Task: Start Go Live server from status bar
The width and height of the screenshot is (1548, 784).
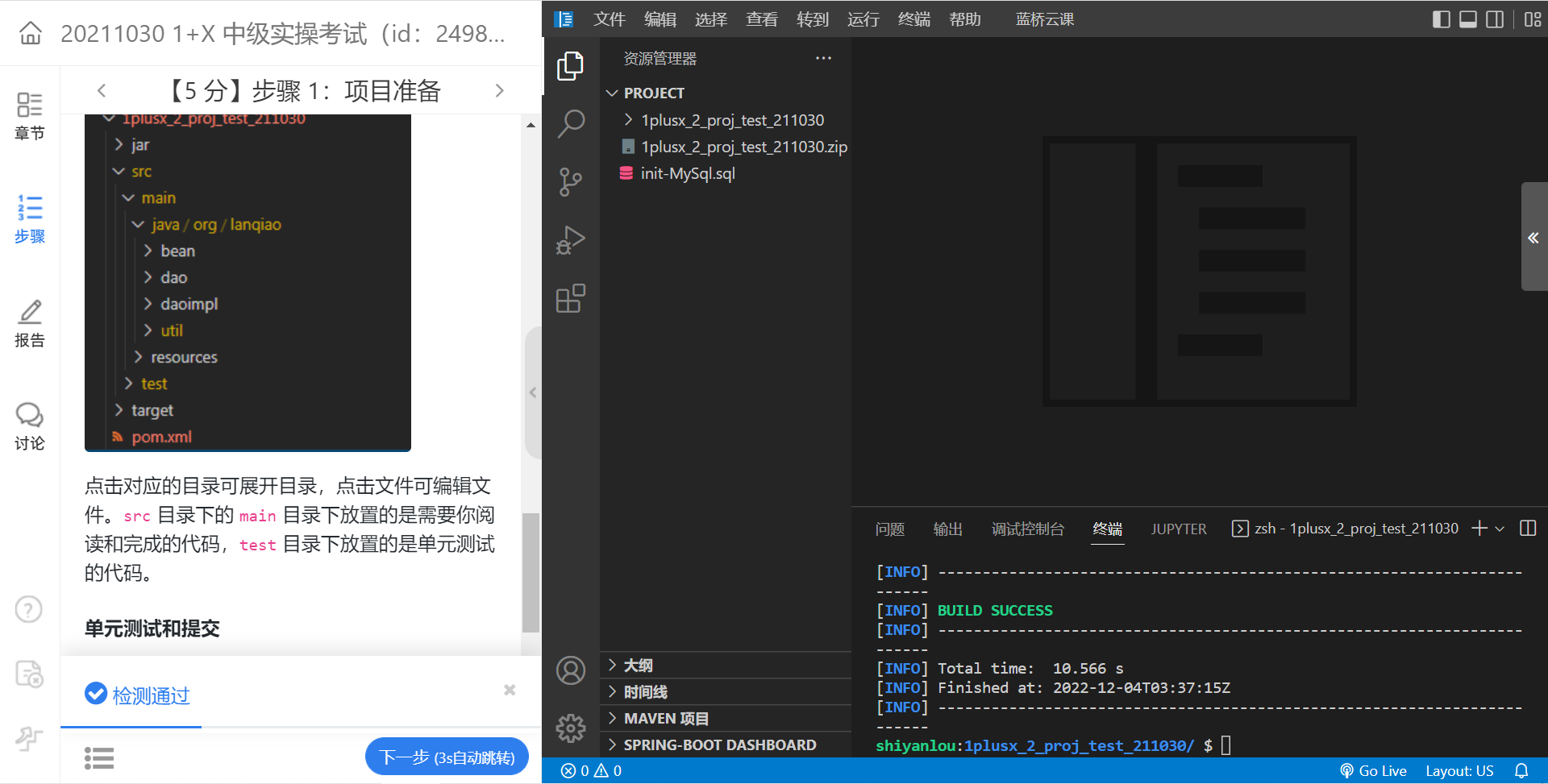Action: [x=1373, y=770]
